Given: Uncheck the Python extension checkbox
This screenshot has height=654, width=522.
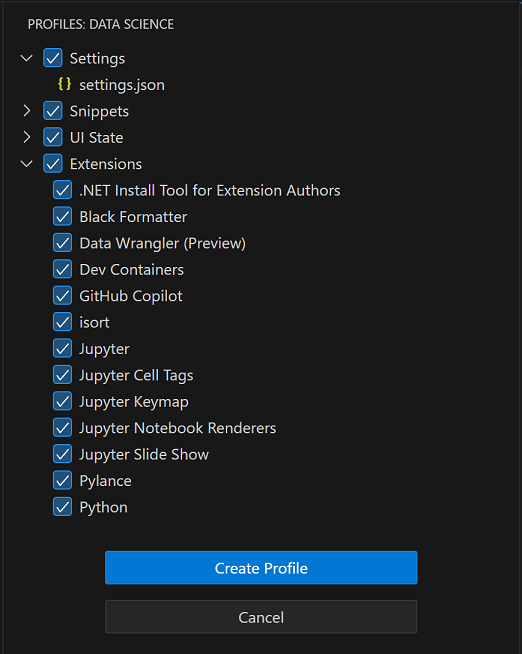Looking at the screenshot, I should pos(63,507).
